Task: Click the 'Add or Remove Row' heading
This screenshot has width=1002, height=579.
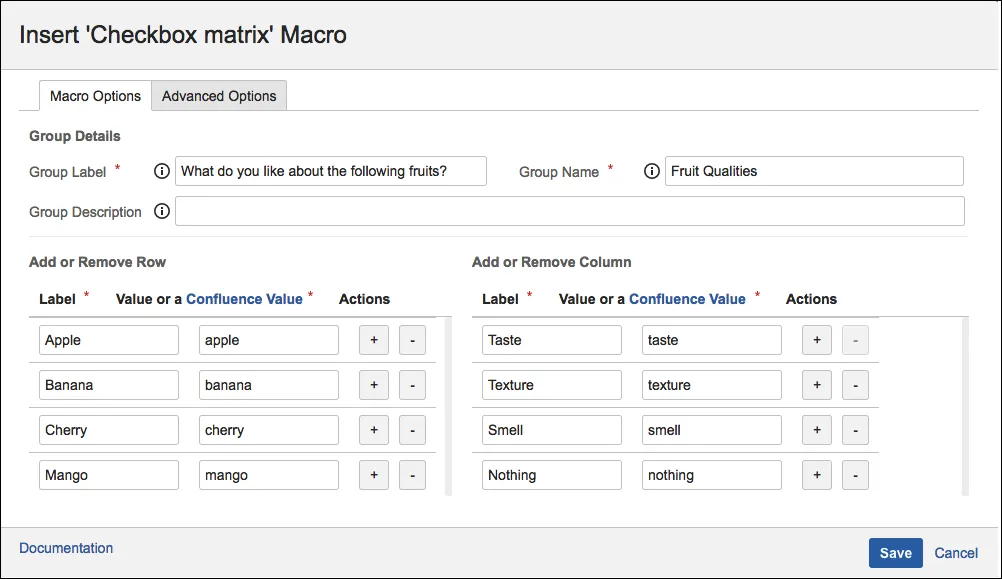Action: pyautogui.click(x=97, y=262)
